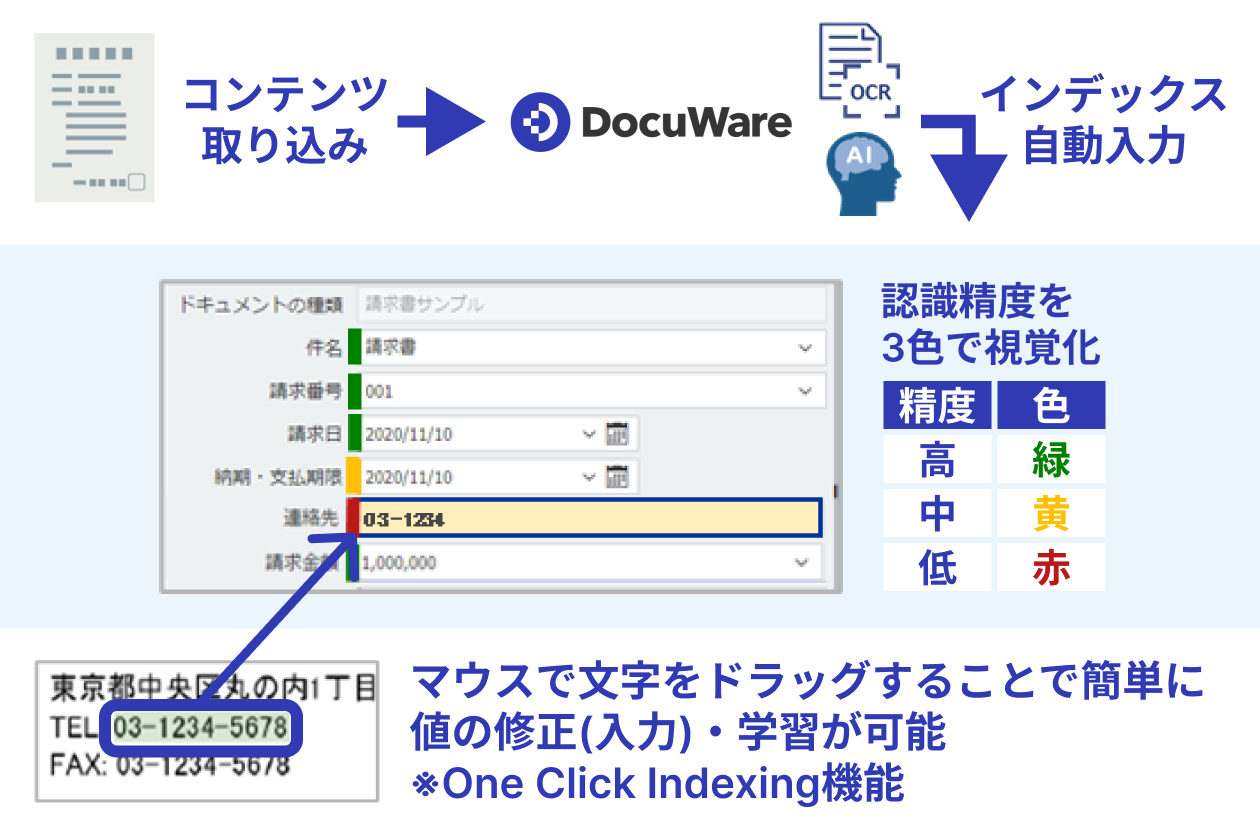Expand the 請求番号 dropdown

pyautogui.click(x=806, y=391)
